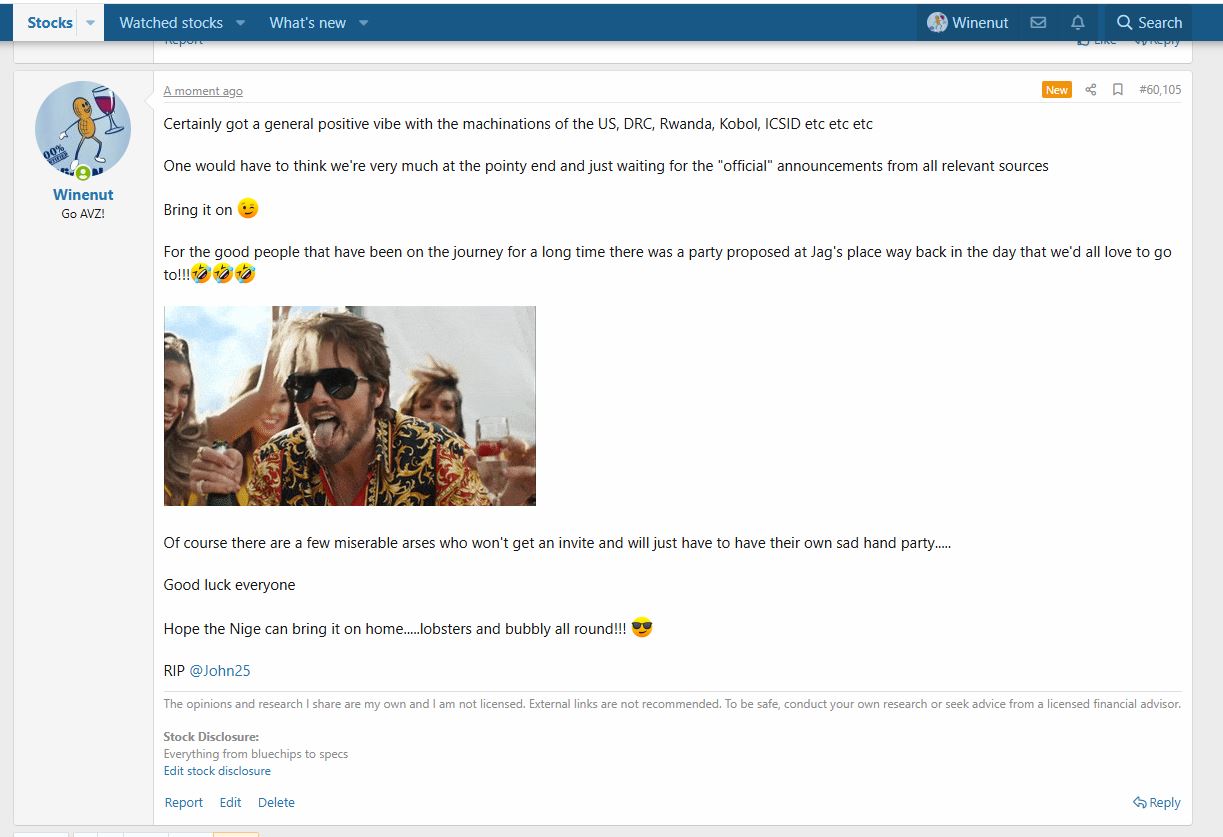Go to the Watched stocks menu

[x=171, y=22]
